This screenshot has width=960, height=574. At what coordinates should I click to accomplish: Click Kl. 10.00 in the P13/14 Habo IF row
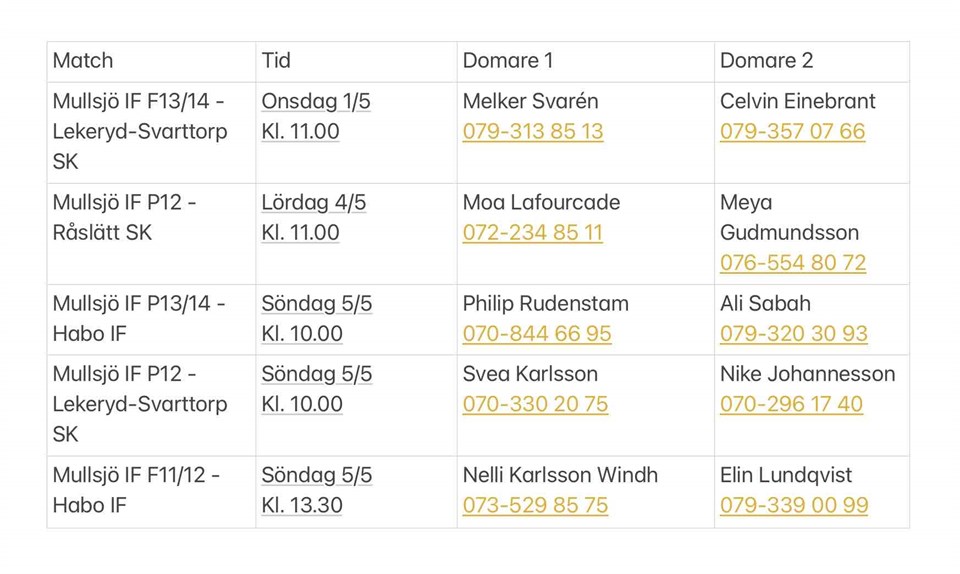click(x=301, y=334)
